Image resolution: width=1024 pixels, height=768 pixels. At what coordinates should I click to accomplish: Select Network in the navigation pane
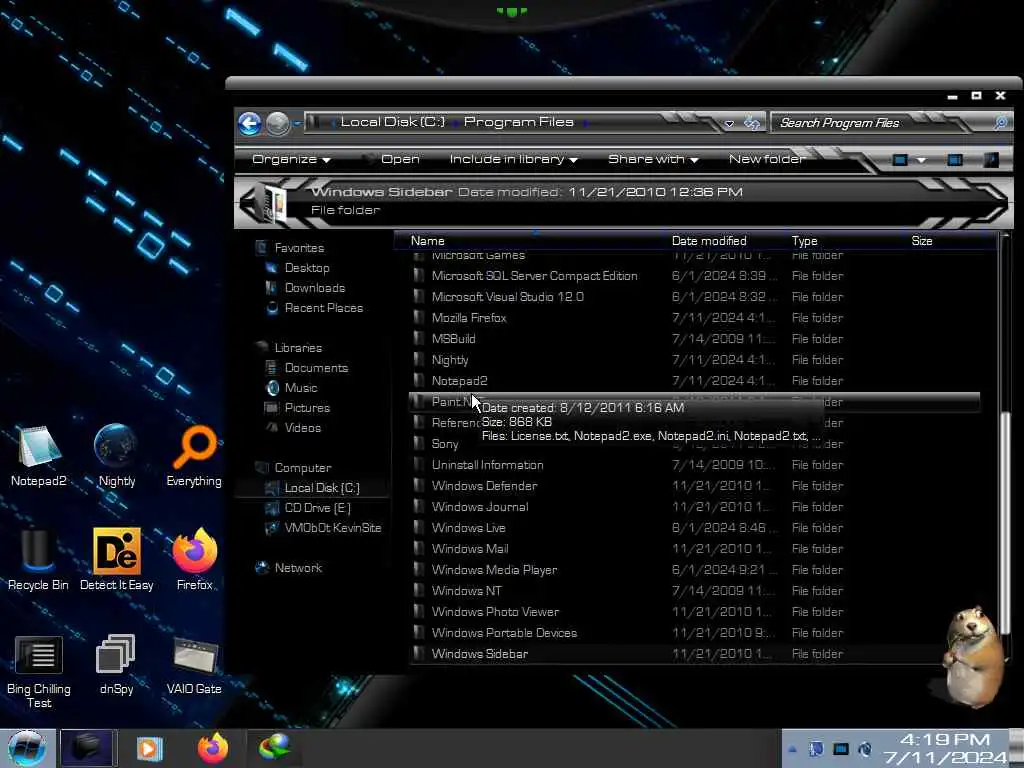(298, 568)
